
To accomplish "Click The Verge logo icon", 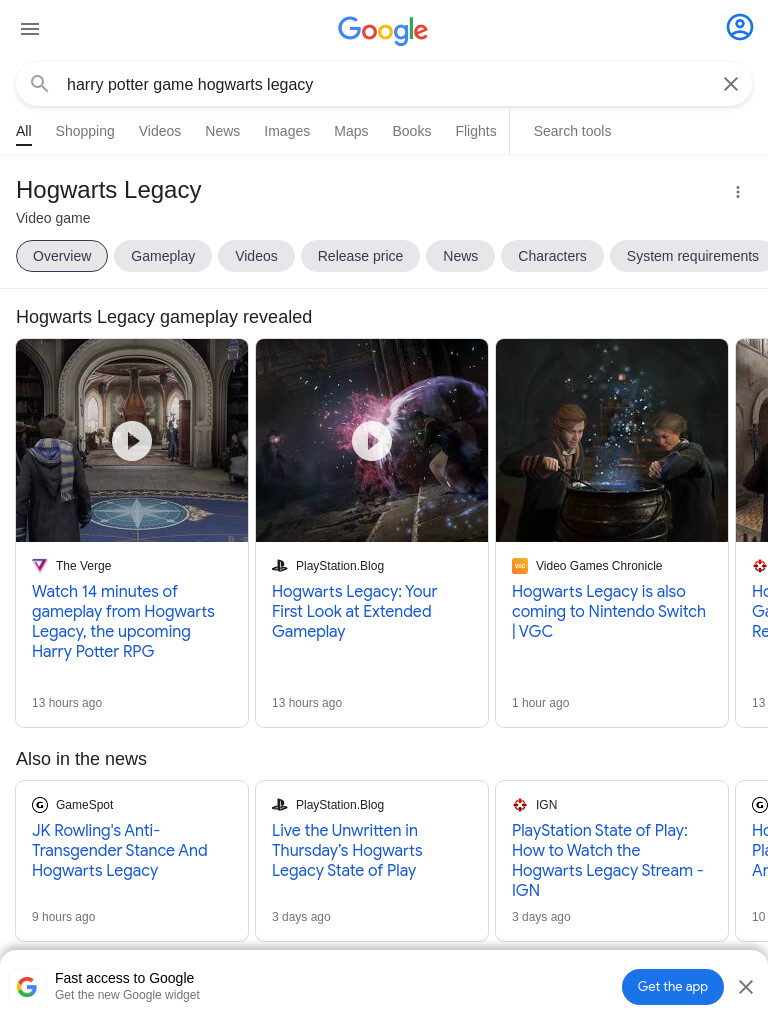I will 40,566.
